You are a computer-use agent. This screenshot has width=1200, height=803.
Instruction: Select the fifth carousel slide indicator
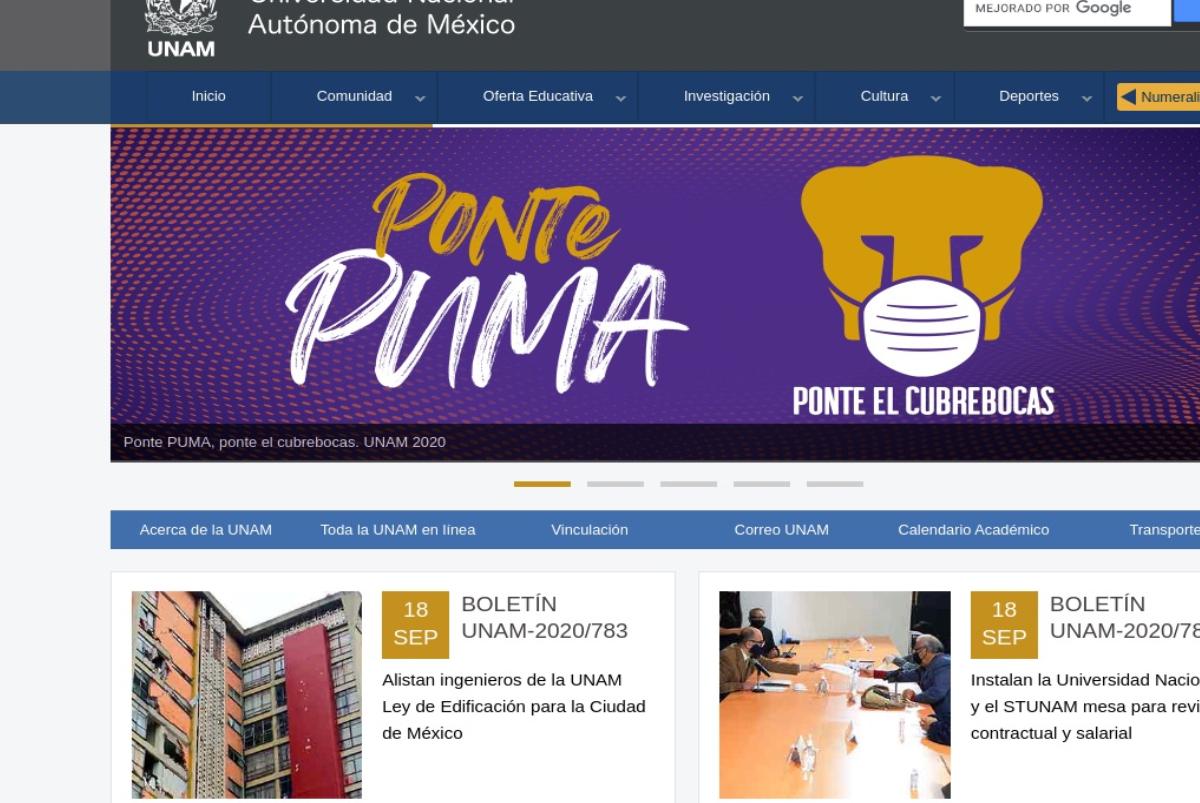tap(835, 484)
